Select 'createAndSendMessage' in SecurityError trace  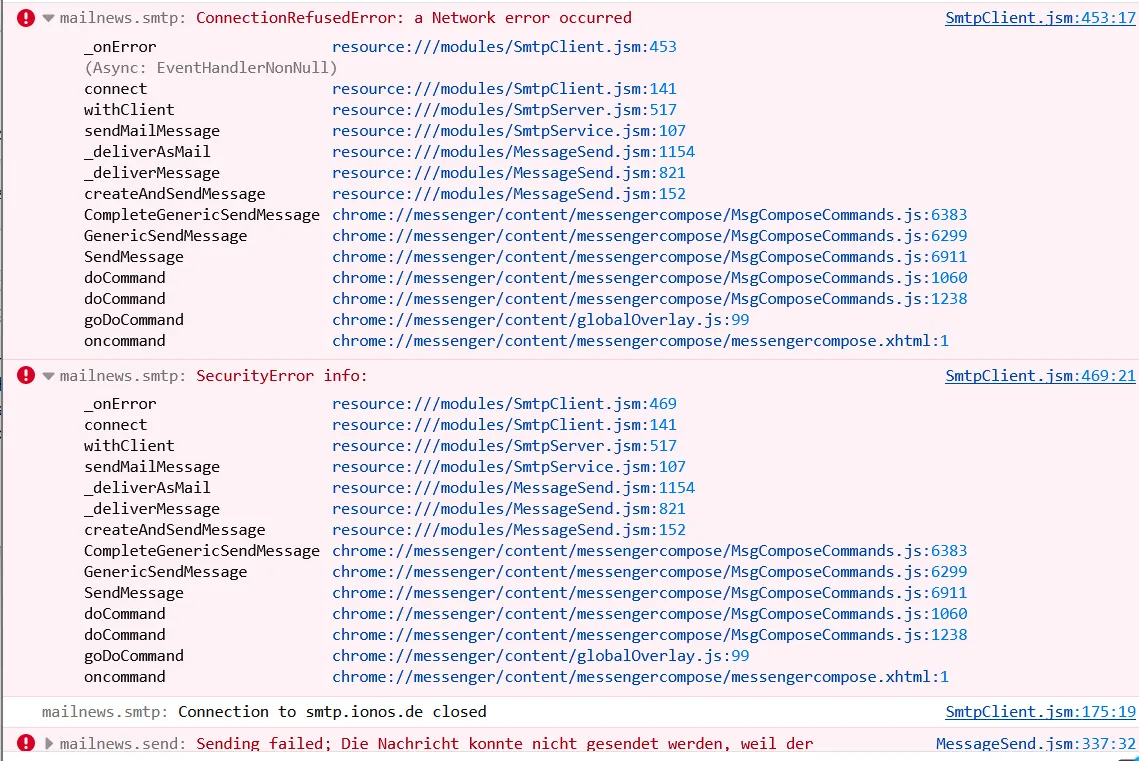174,530
